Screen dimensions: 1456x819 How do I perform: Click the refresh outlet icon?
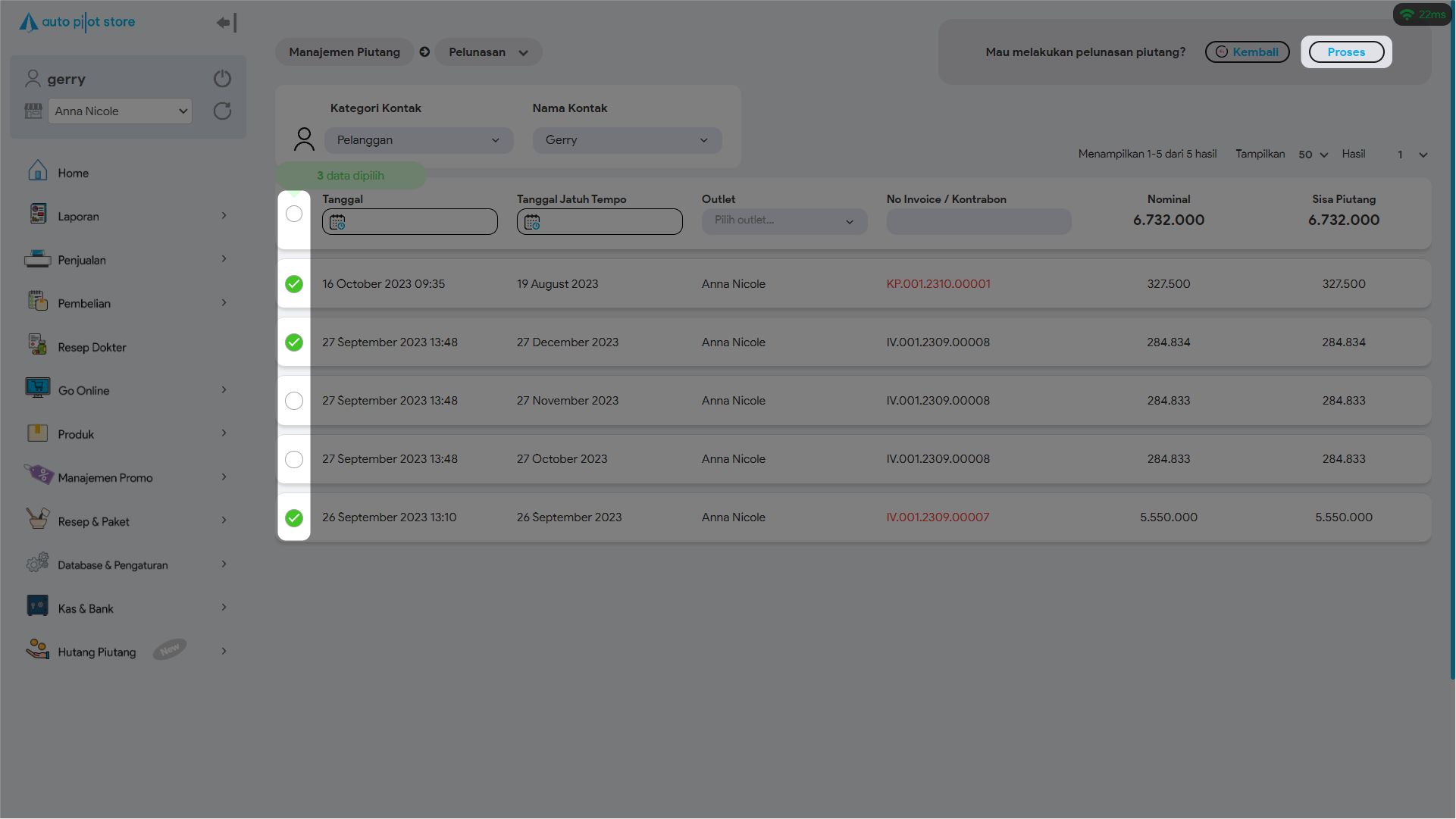coord(222,111)
